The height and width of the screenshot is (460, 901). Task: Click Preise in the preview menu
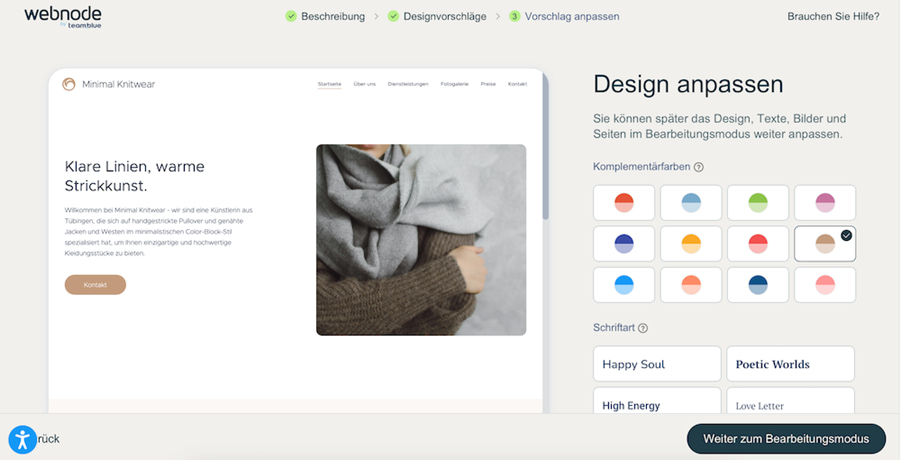click(x=488, y=84)
